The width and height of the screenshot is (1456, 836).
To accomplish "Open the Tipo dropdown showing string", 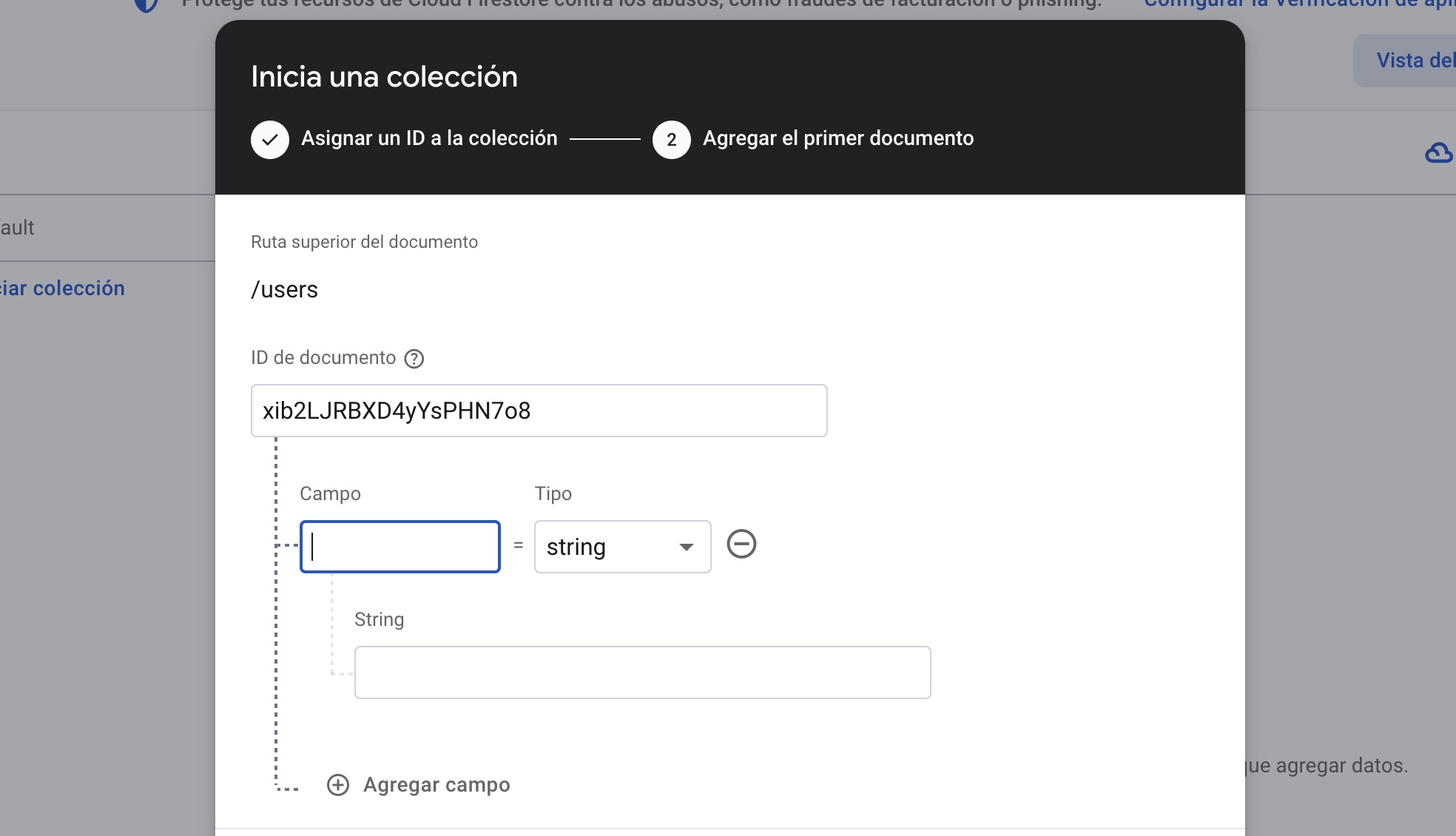I will point(621,547).
